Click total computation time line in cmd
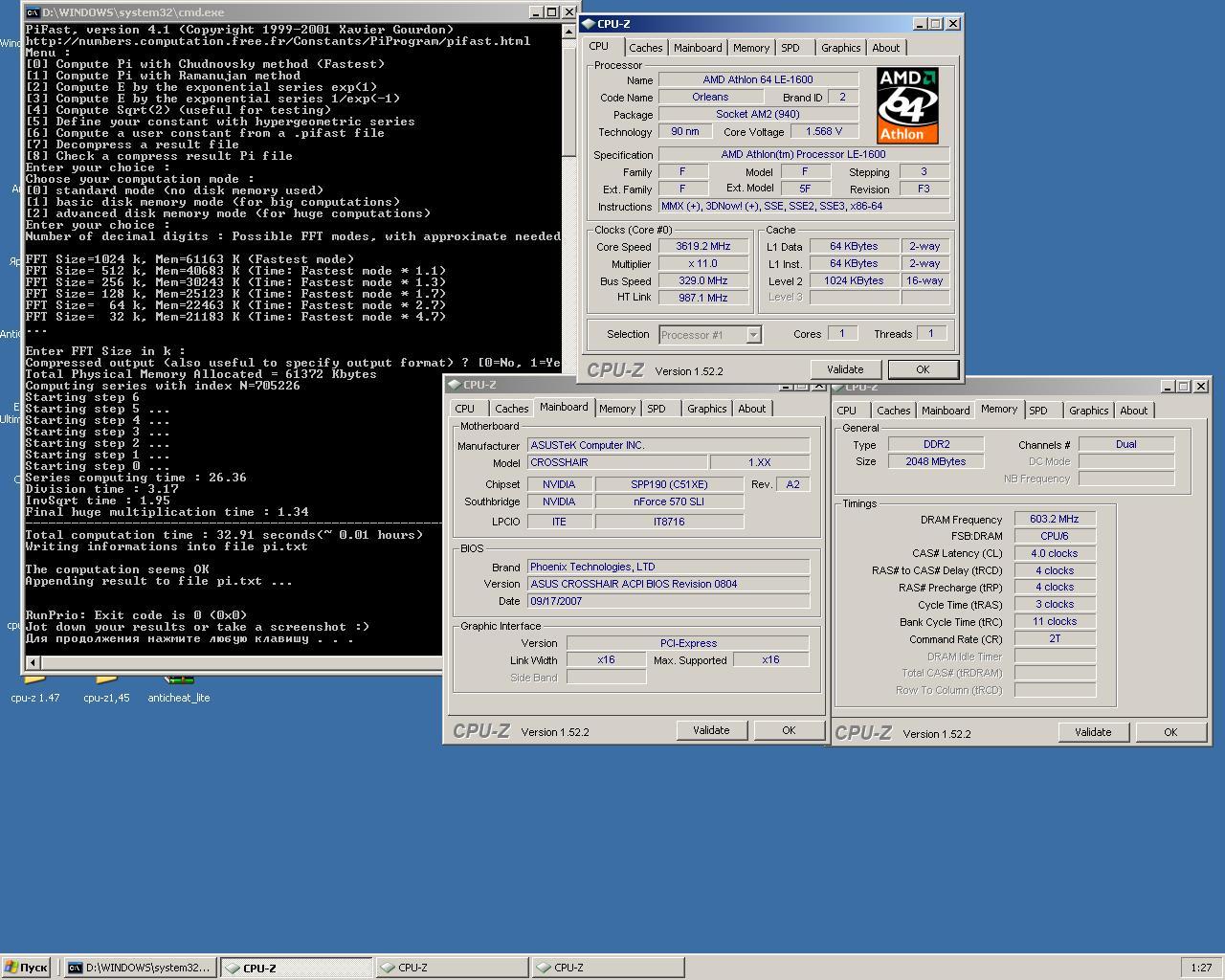 click(x=224, y=535)
